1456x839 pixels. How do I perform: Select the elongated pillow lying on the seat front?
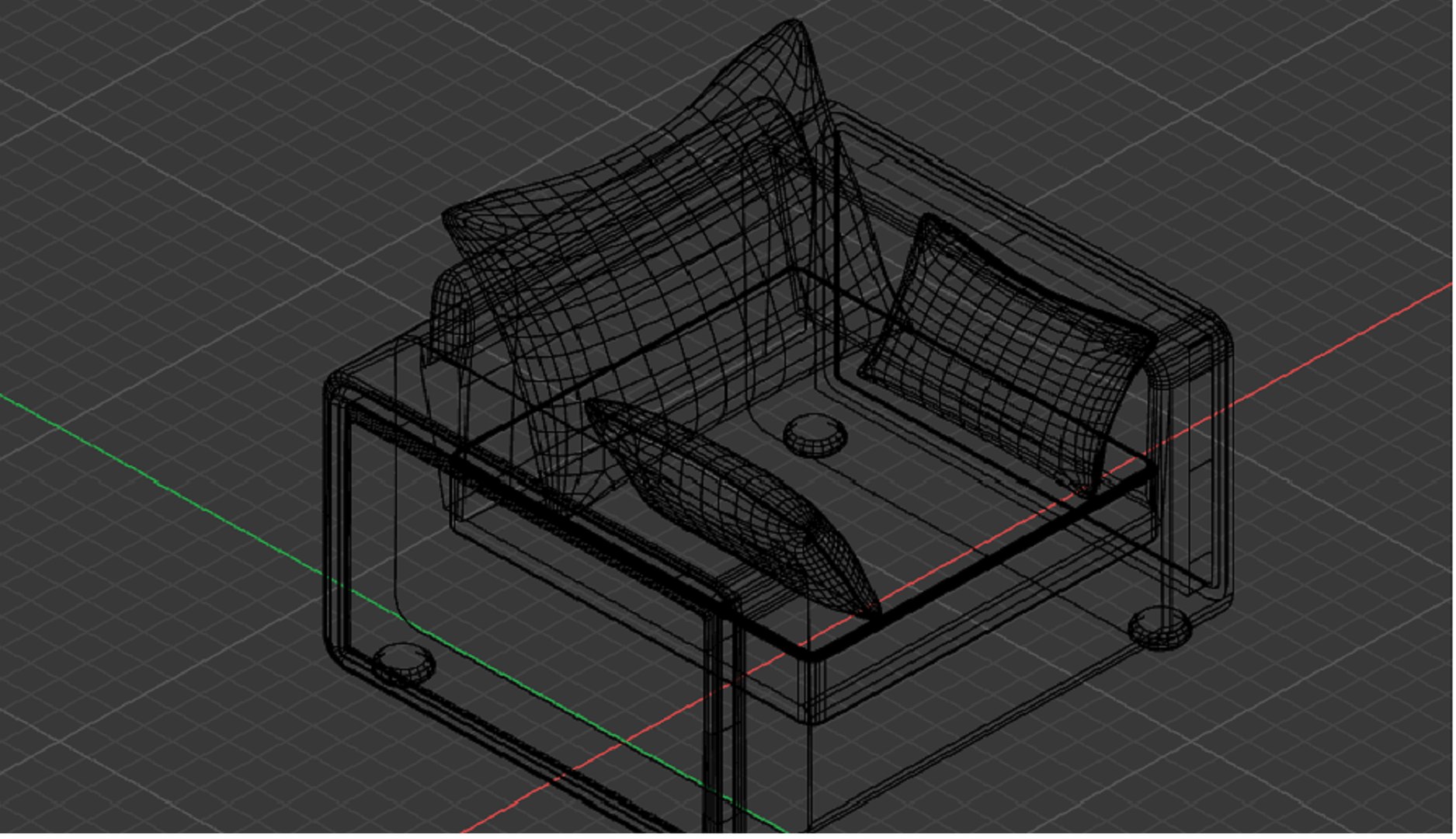(734, 509)
